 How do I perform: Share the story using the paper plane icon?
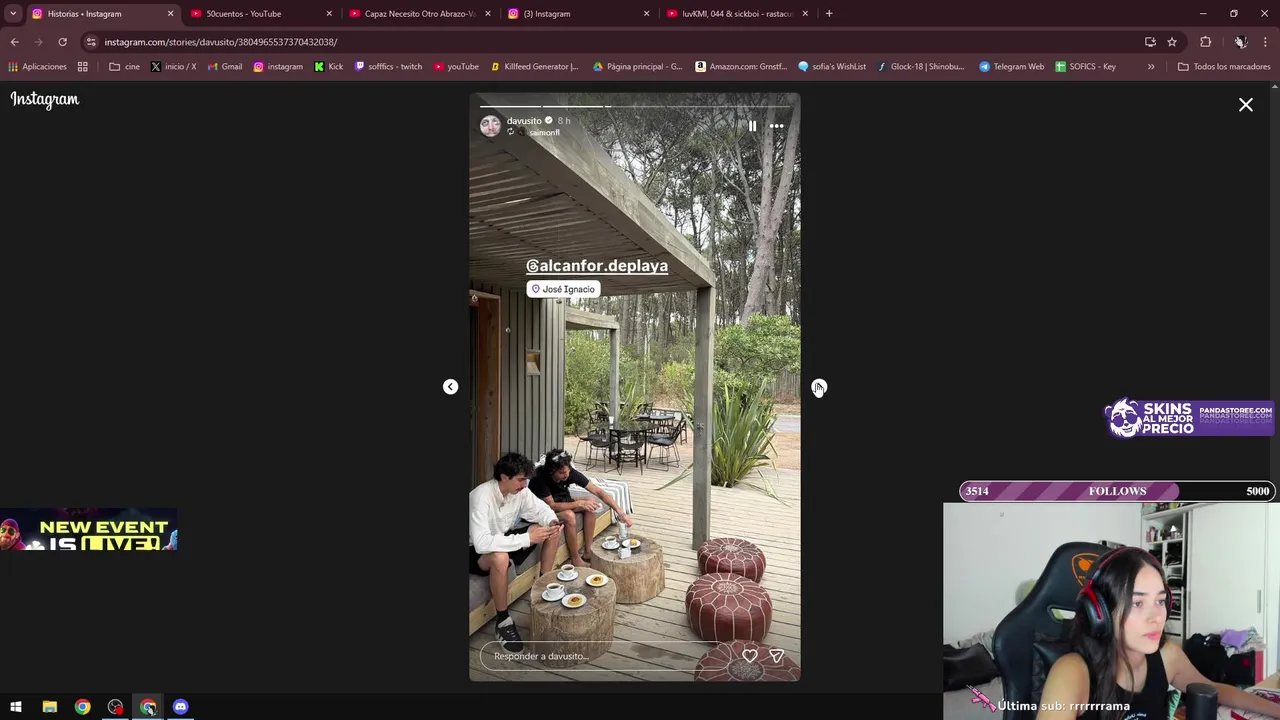point(777,656)
